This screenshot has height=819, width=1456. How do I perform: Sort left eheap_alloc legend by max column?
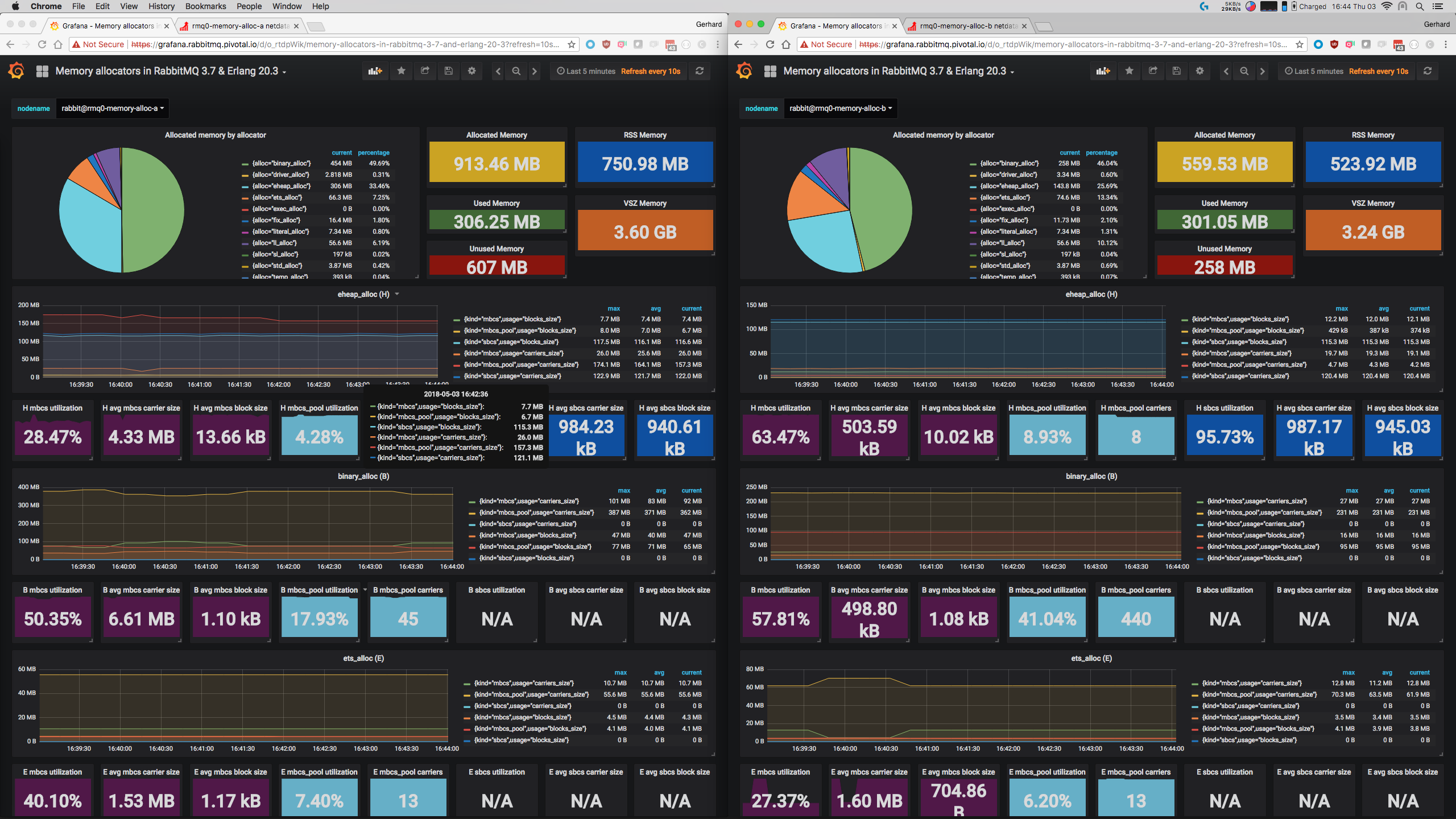point(614,308)
